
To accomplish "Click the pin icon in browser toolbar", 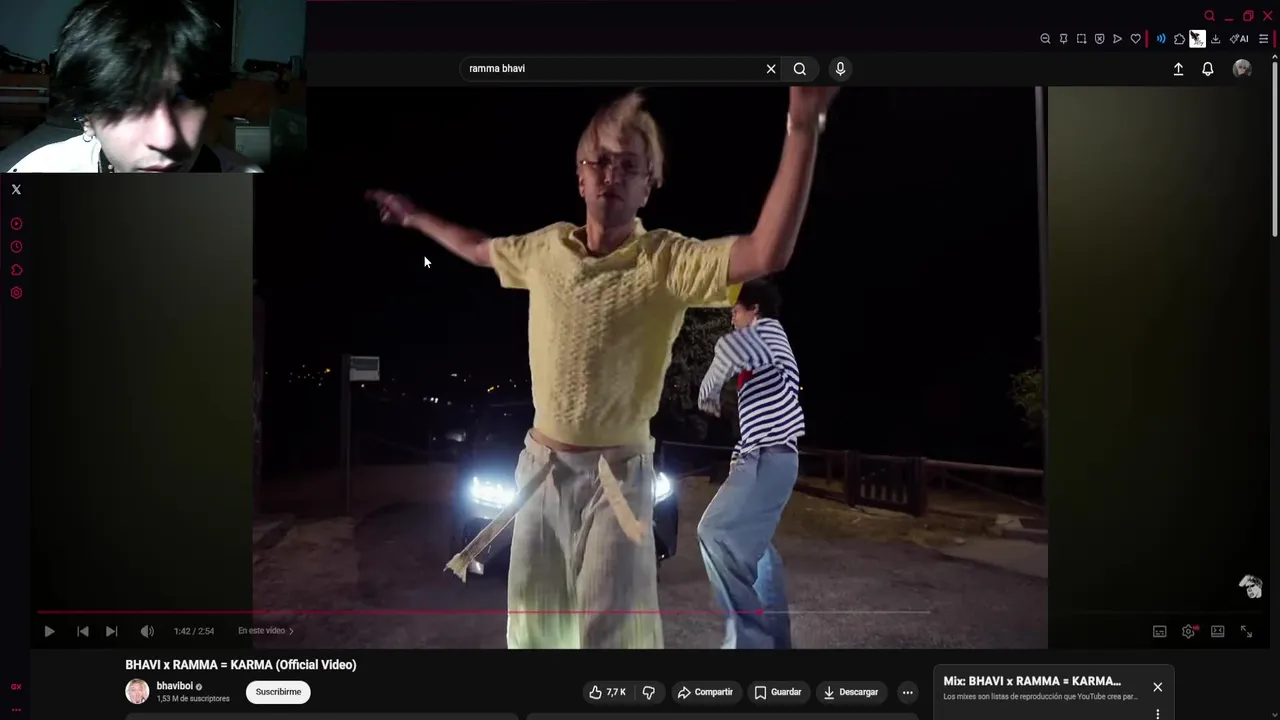I will pyautogui.click(x=1063, y=39).
